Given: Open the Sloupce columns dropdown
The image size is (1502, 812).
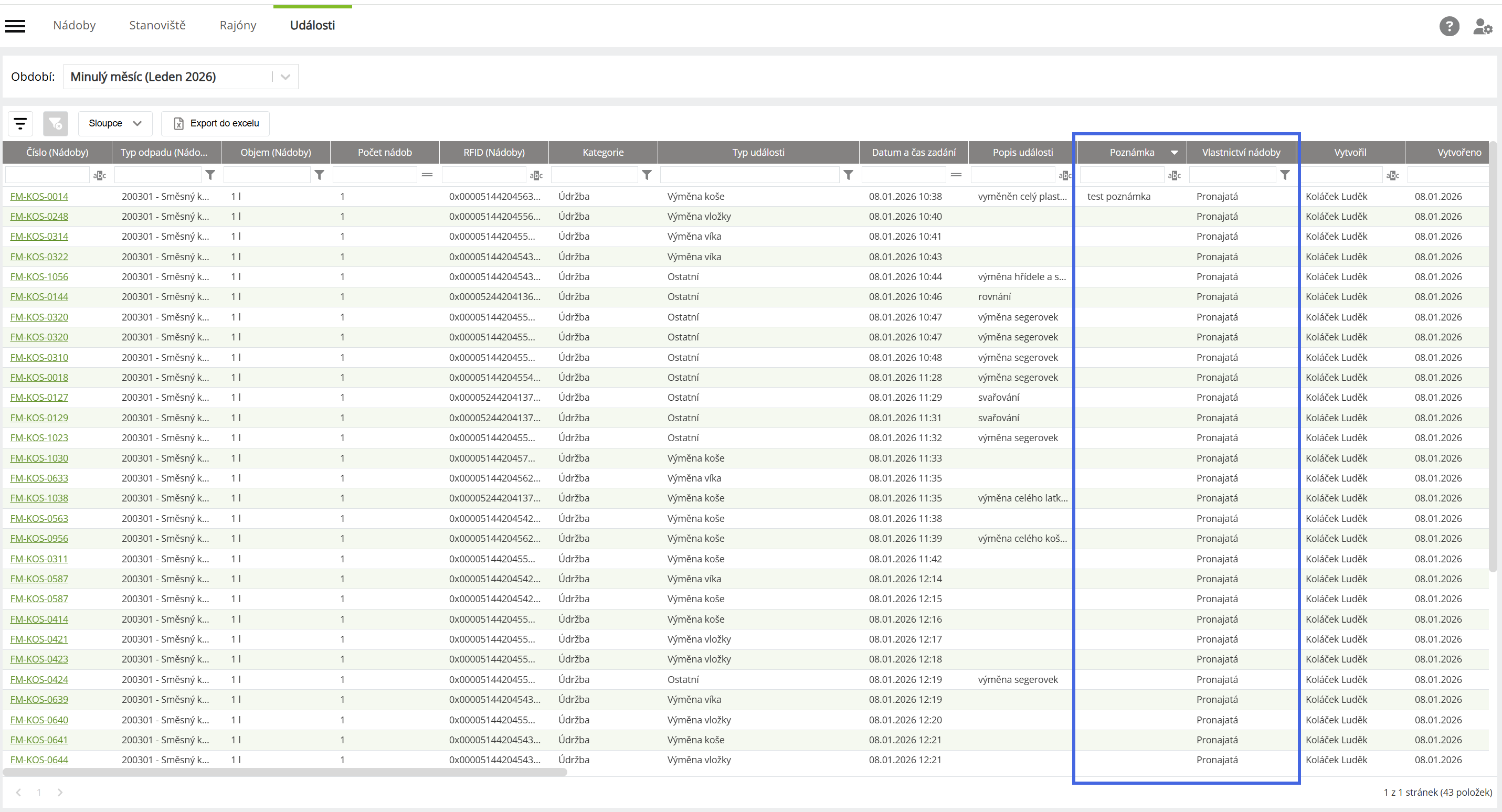Looking at the screenshot, I should 115,123.
